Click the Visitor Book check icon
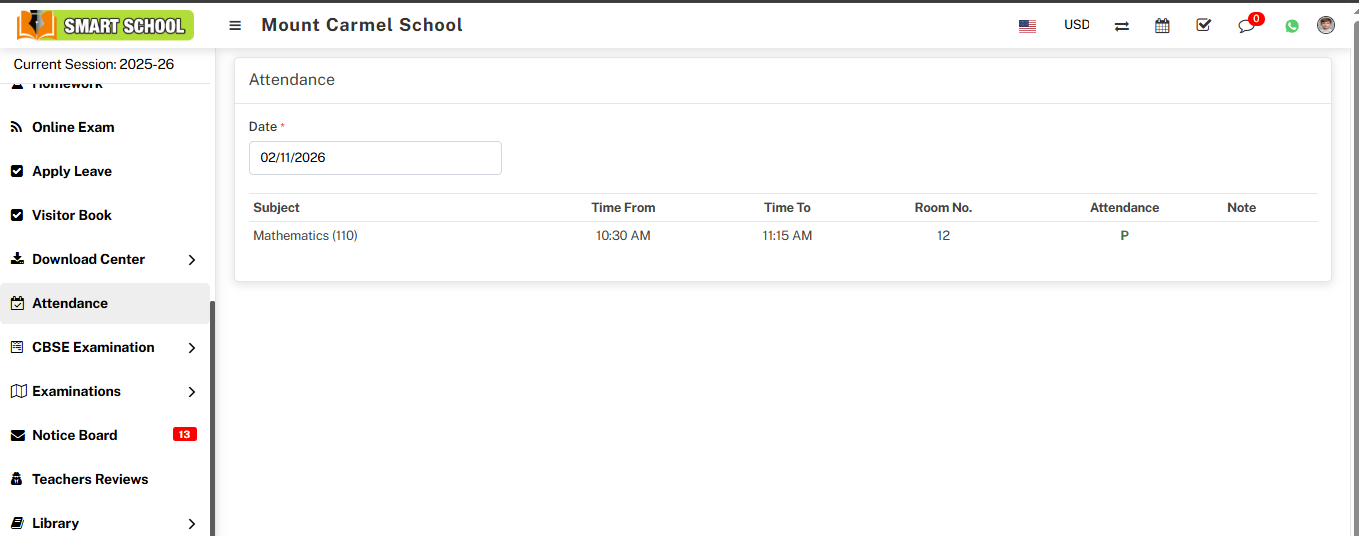Screen dimensions: 1359x536 coord(16,215)
